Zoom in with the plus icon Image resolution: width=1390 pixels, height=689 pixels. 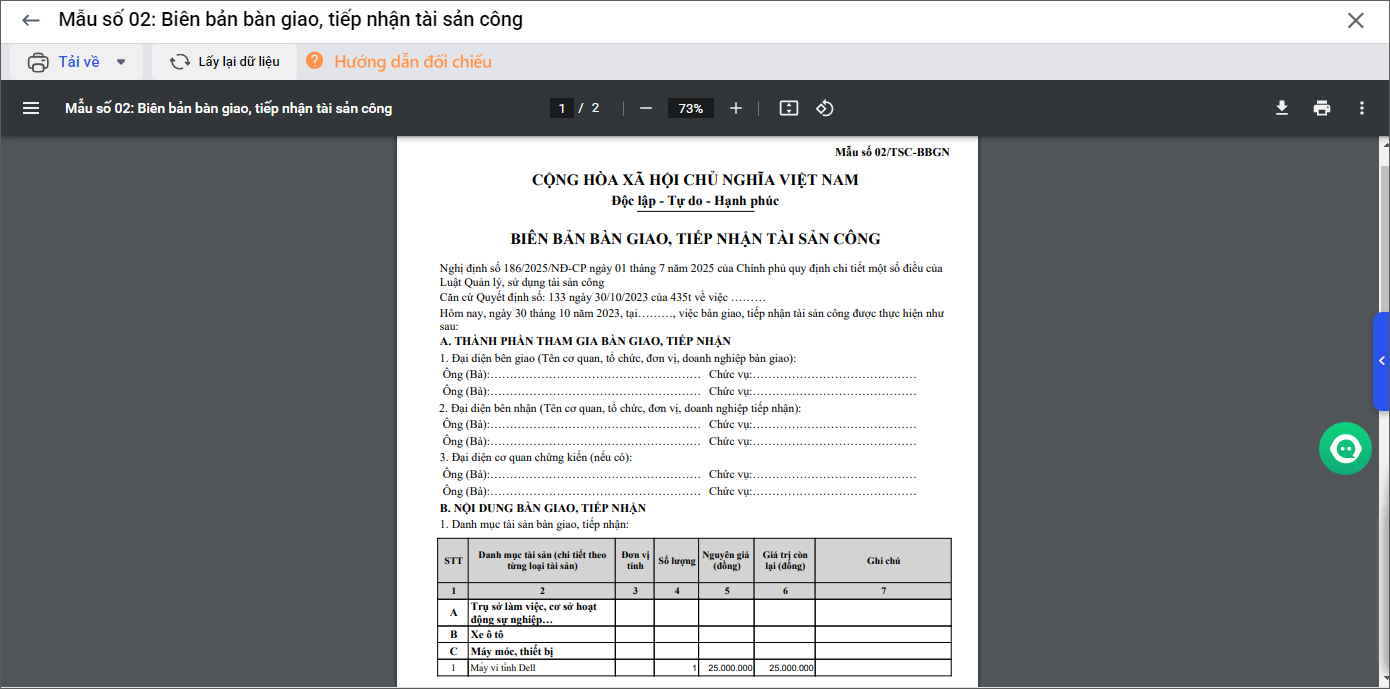click(736, 108)
